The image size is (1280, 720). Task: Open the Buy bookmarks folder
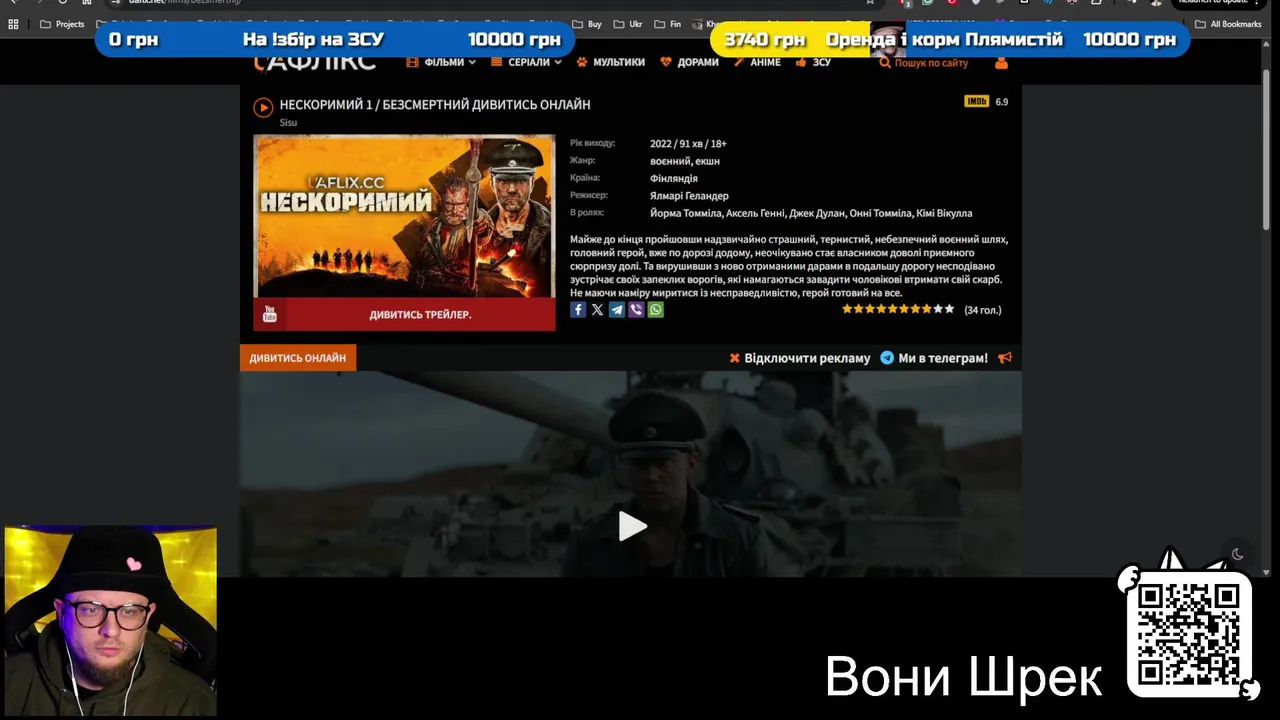tap(587, 24)
